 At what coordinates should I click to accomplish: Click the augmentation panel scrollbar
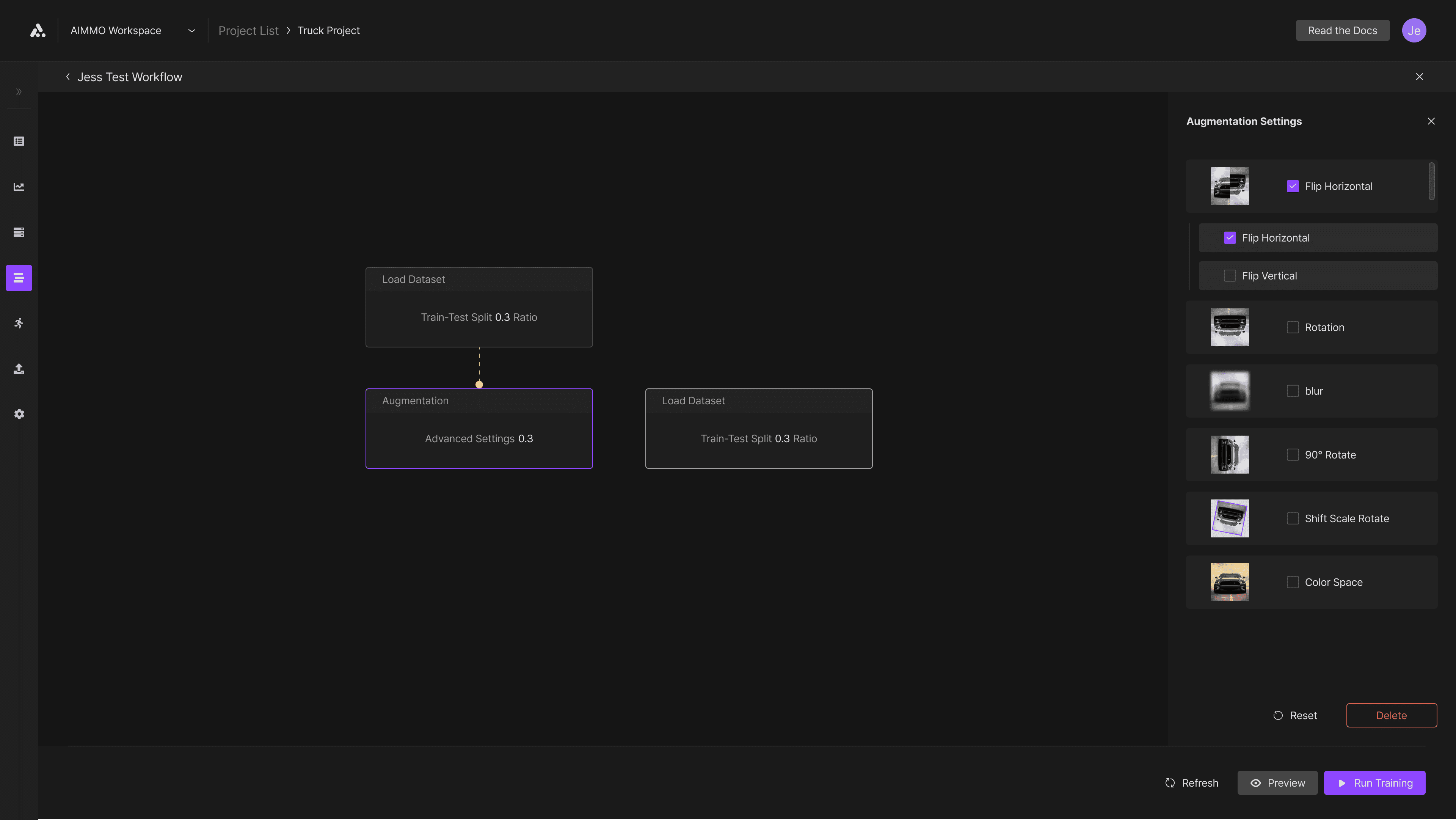tap(1431, 182)
